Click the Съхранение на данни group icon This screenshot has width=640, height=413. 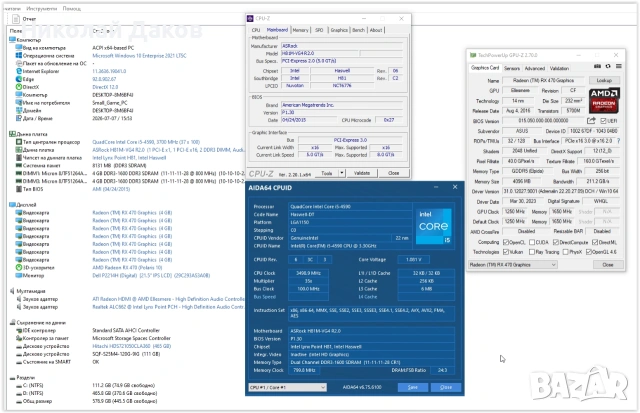(x=12, y=322)
